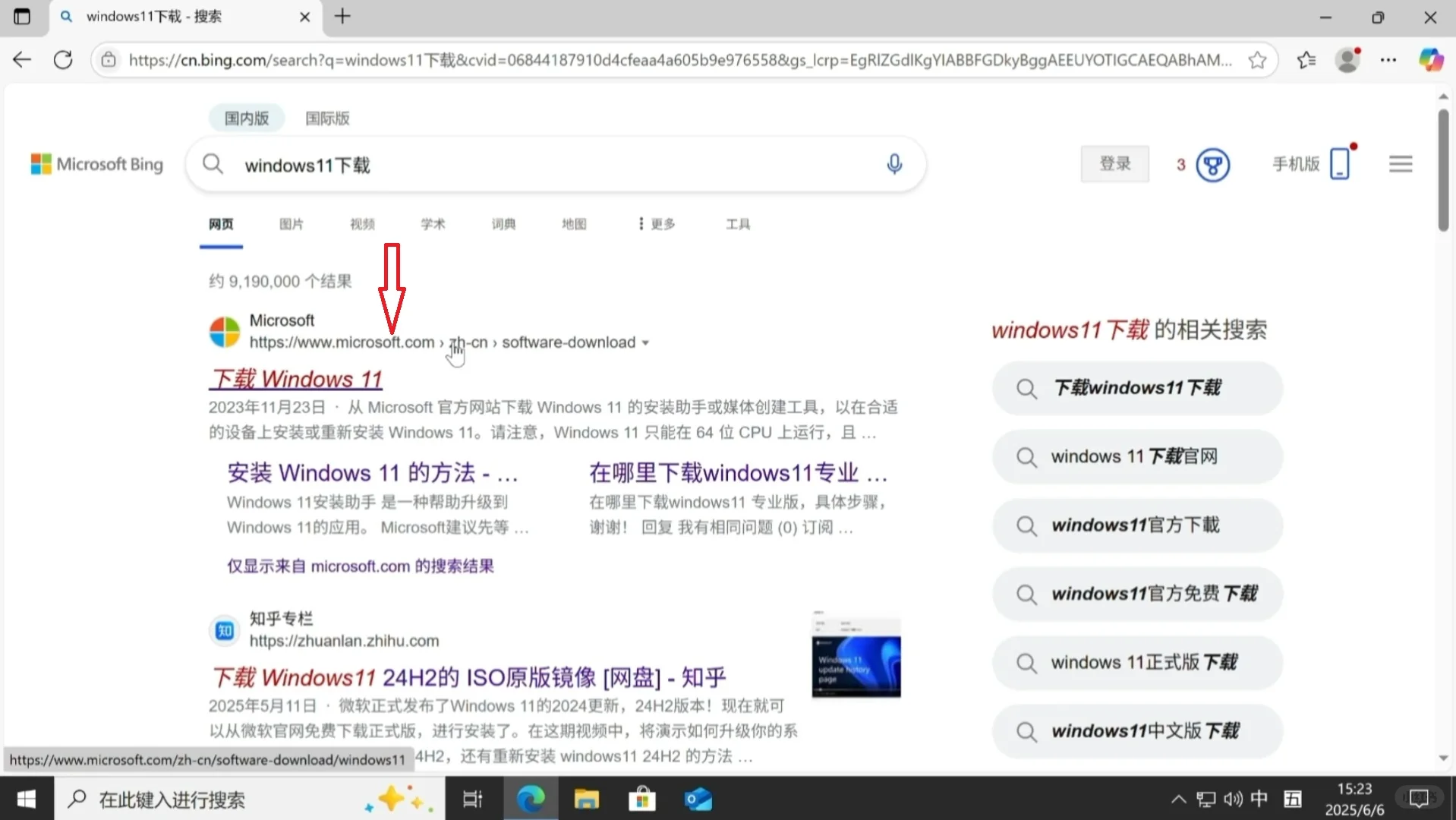The image size is (1456, 820).
Task: Open the 下载 Windows 11 result link
Action: pyautogui.click(x=296, y=379)
